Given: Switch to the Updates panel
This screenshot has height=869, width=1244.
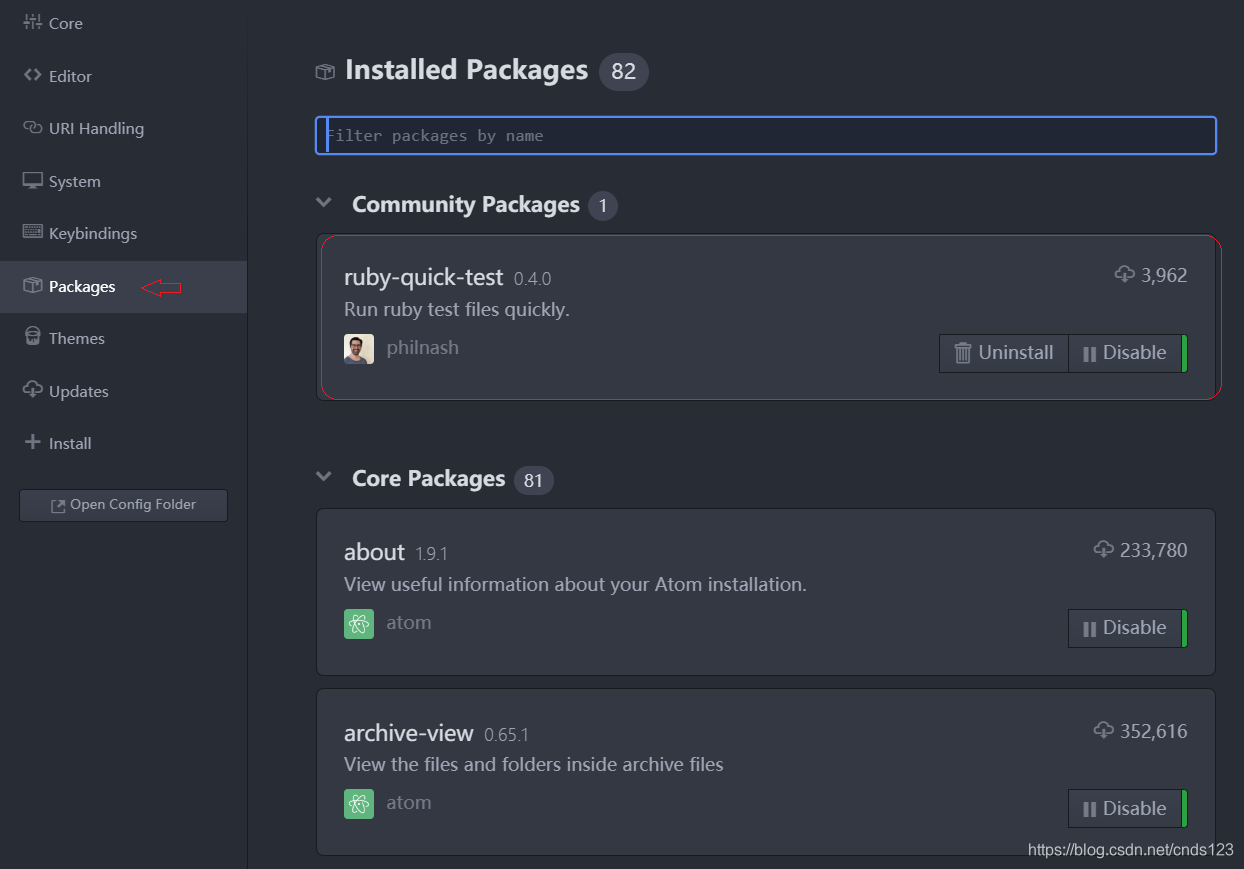Looking at the screenshot, I should (78, 391).
